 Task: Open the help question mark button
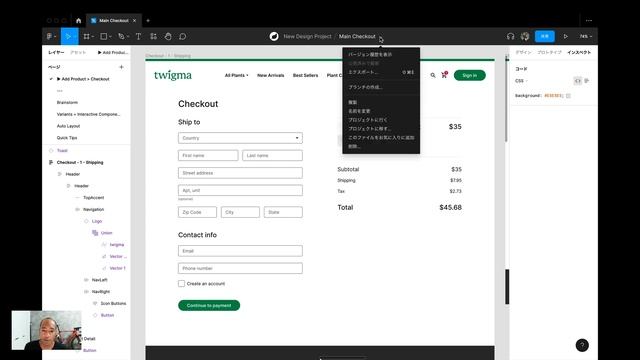[x=582, y=345]
